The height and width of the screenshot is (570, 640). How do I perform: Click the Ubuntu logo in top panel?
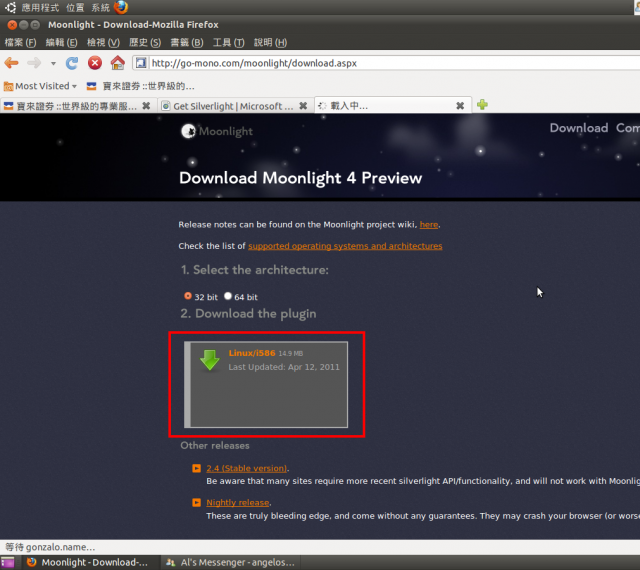(11, 7)
